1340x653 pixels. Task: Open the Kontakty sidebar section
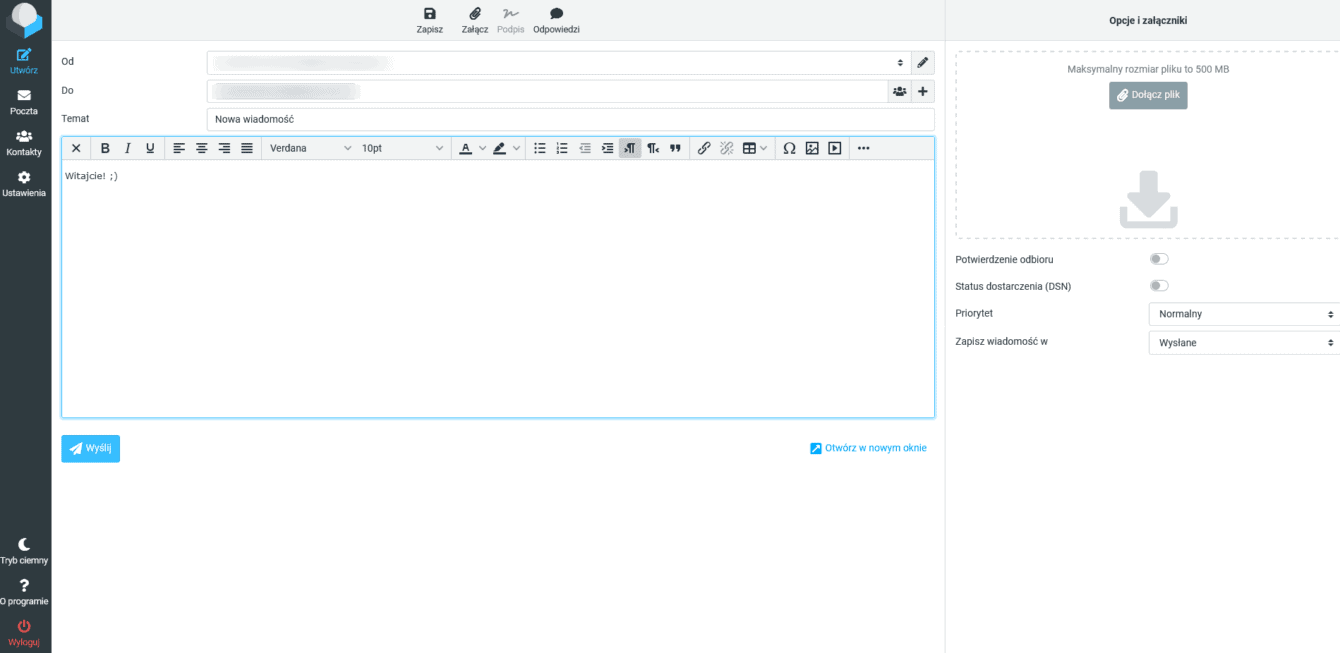click(23, 144)
